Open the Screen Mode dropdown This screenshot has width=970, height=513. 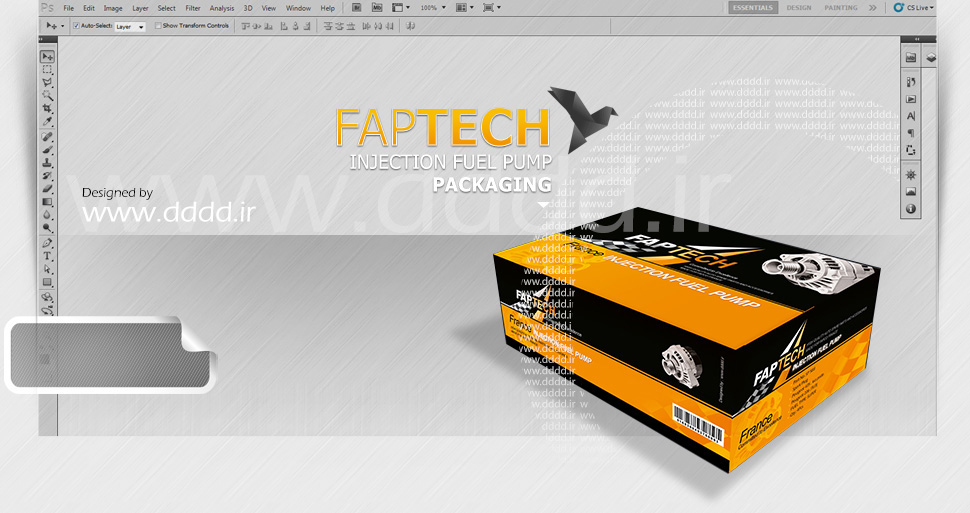pos(492,8)
